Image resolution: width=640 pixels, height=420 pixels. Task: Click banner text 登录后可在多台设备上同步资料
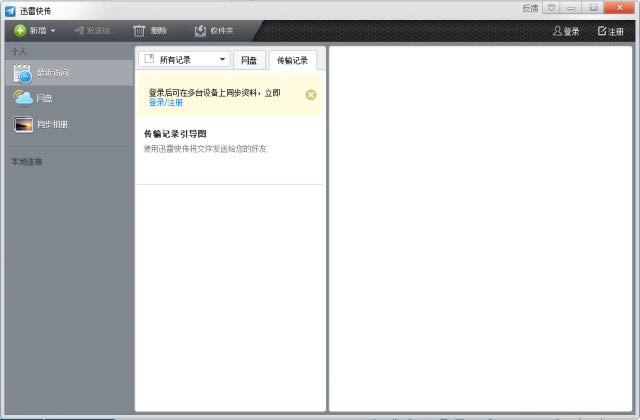click(202, 93)
